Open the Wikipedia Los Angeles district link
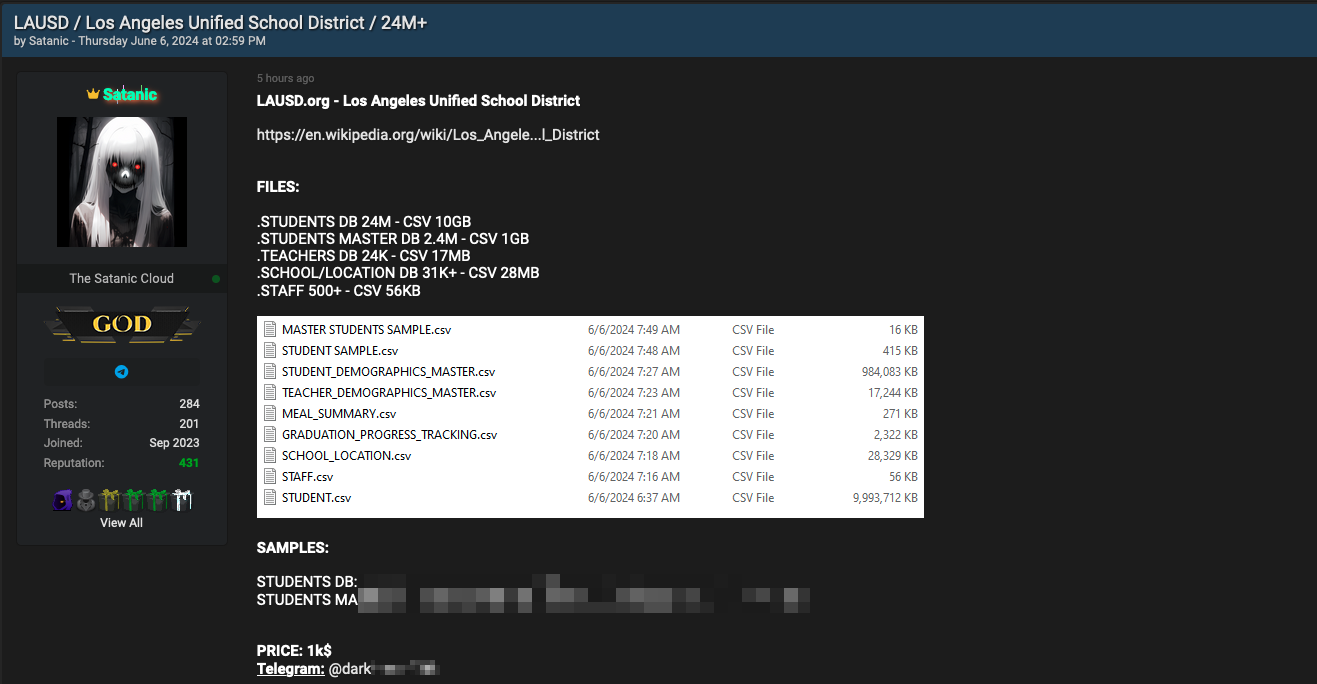The width and height of the screenshot is (1317, 684). tap(428, 134)
